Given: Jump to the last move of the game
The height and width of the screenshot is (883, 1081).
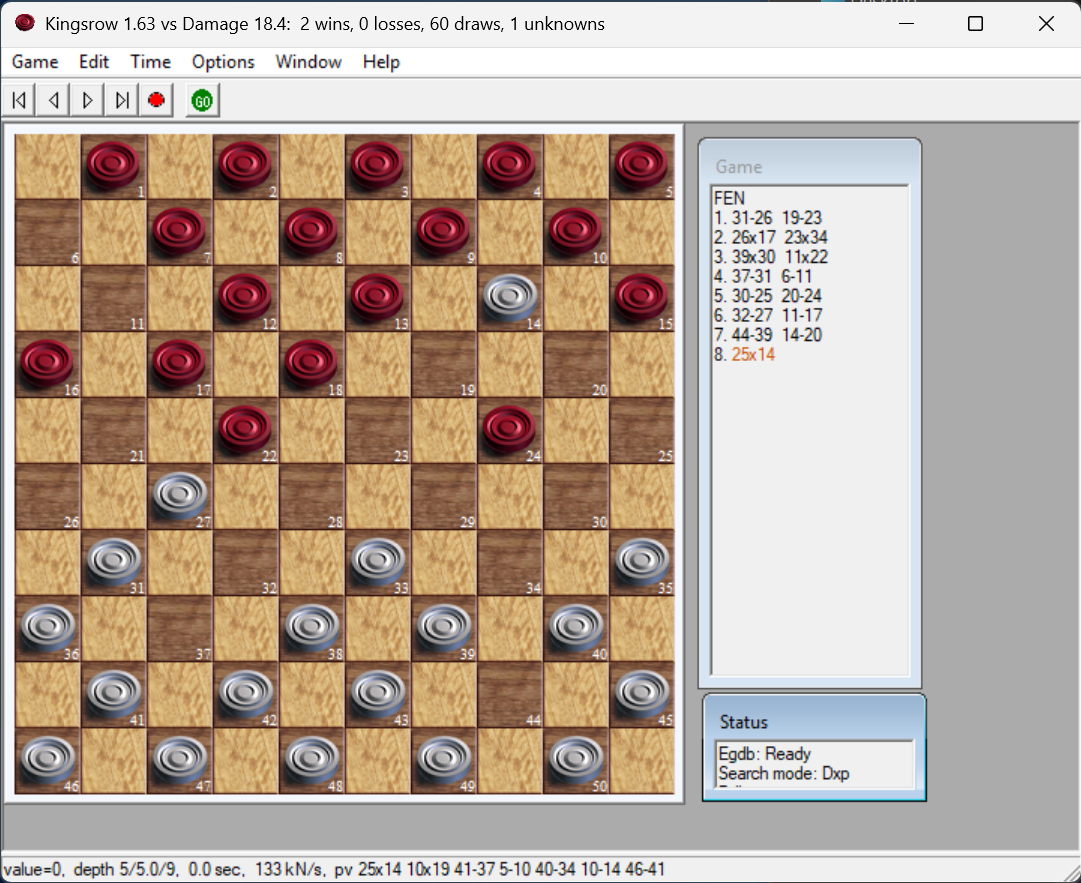Looking at the screenshot, I should click(x=122, y=101).
